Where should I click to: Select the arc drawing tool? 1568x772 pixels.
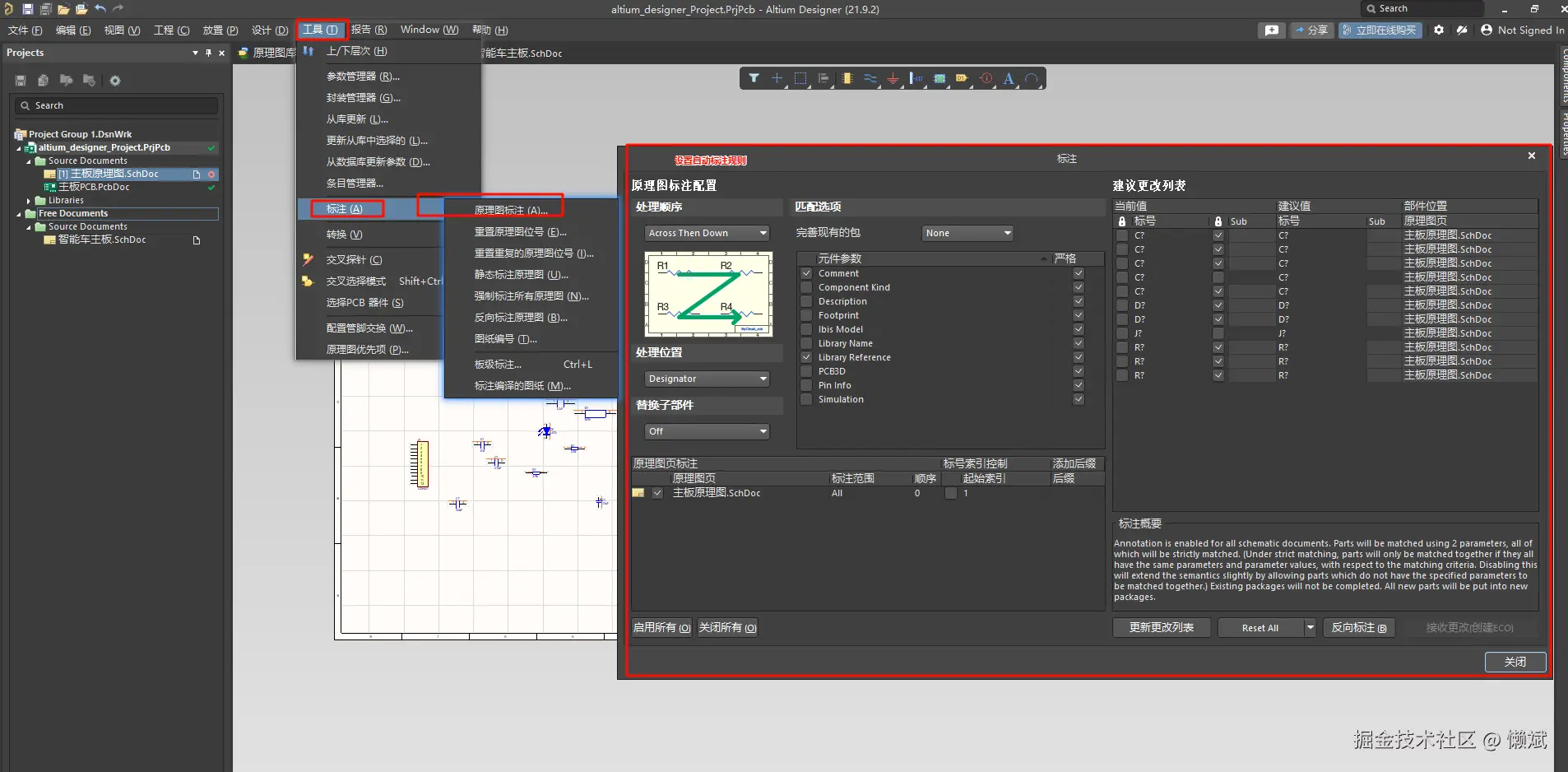[1032, 78]
